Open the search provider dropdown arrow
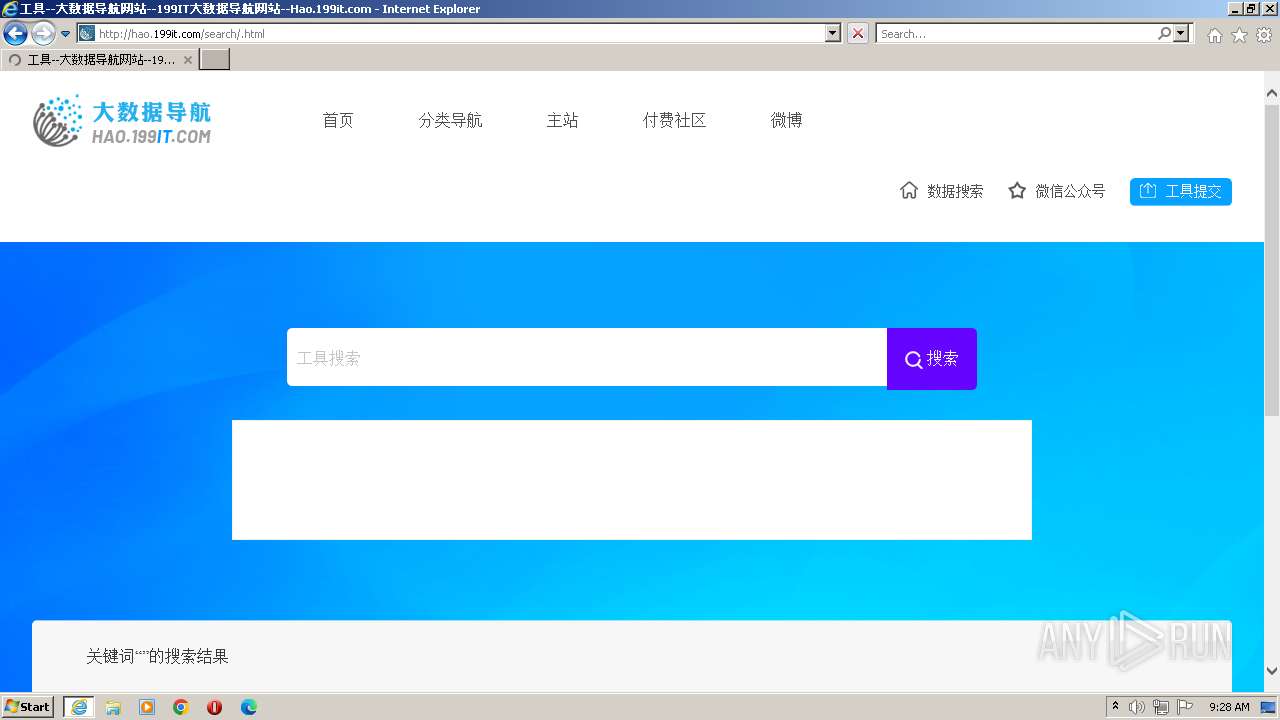This screenshot has width=1280, height=720. tap(1182, 34)
